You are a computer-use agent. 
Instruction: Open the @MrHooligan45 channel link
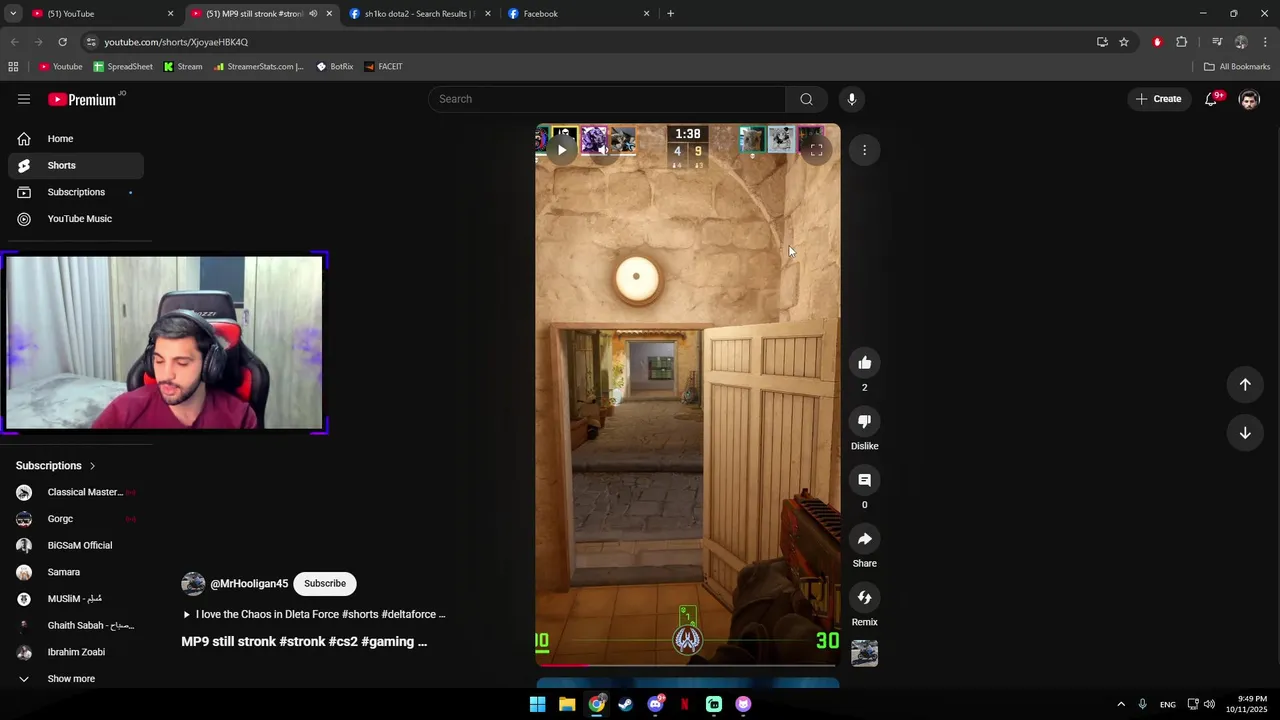pyautogui.click(x=249, y=584)
